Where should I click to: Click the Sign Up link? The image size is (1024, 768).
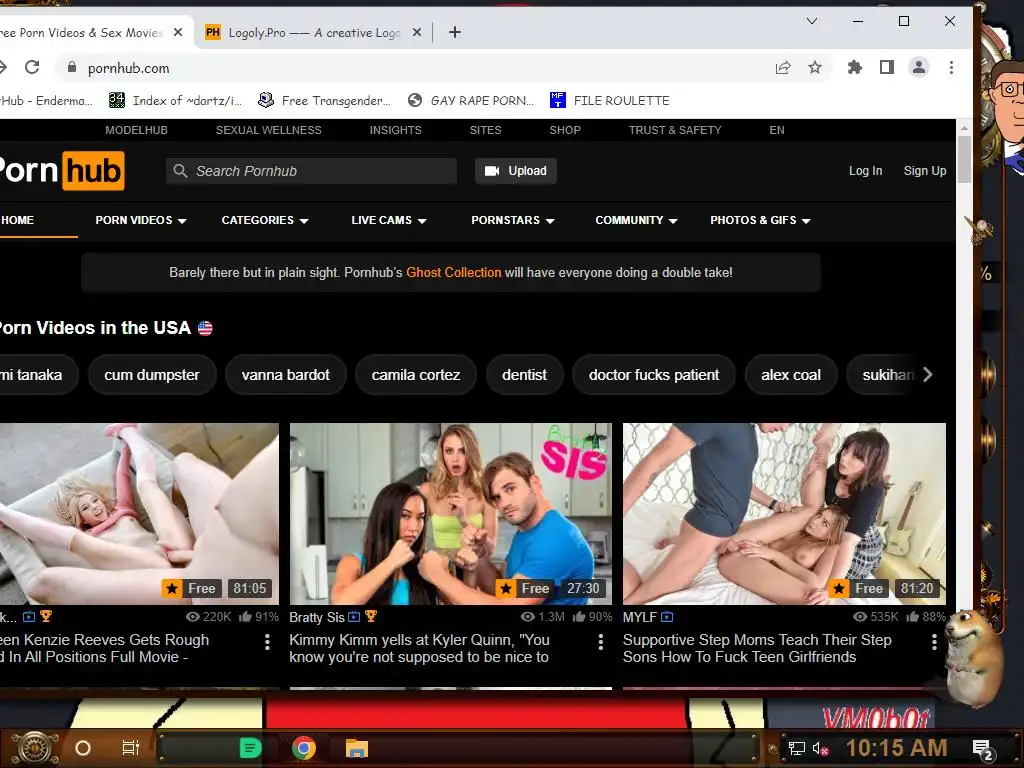(925, 170)
